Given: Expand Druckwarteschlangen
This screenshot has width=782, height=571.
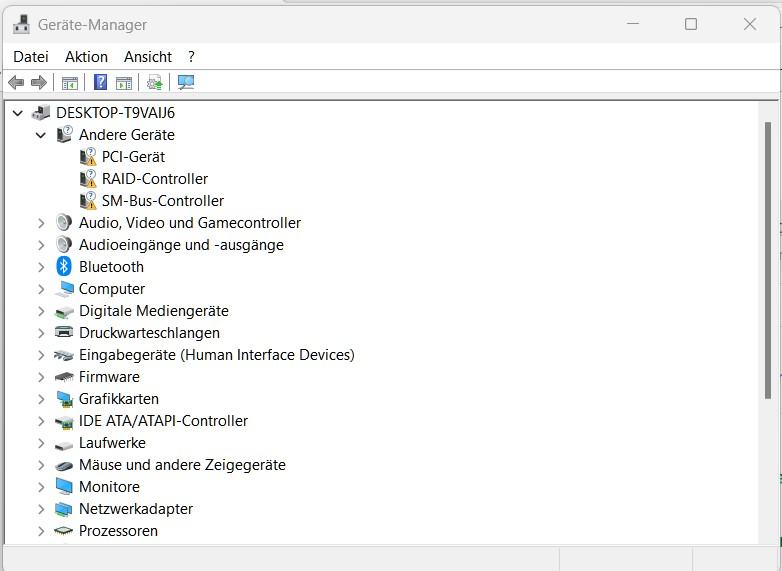Looking at the screenshot, I should tap(41, 333).
